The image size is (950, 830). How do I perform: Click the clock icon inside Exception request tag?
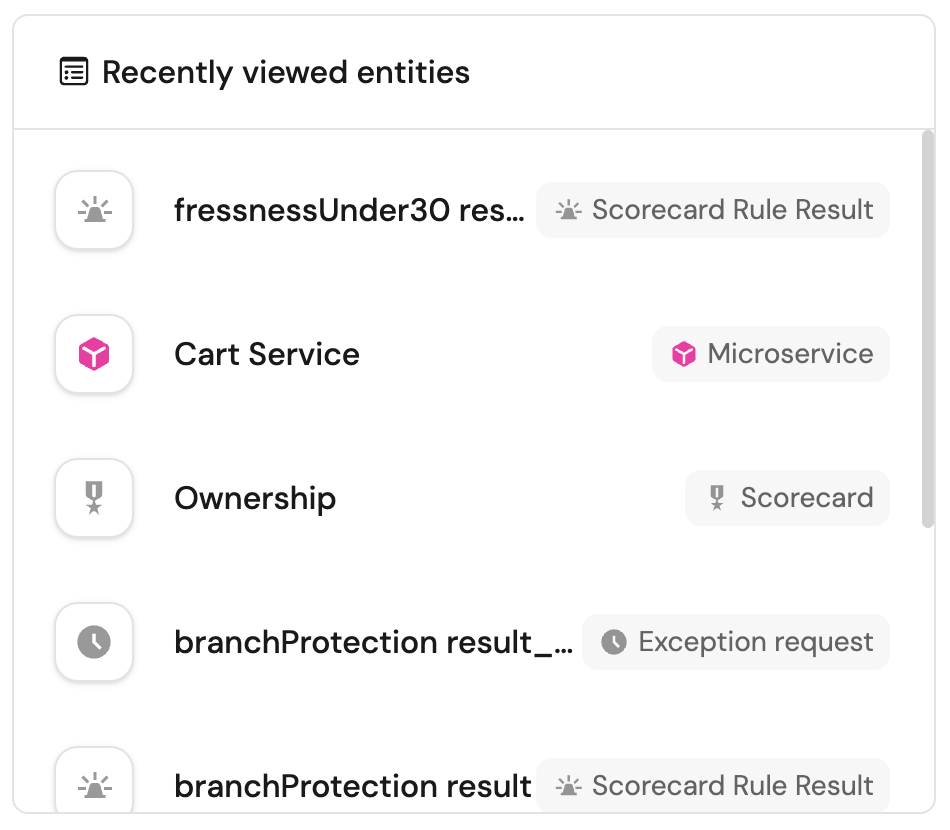614,642
